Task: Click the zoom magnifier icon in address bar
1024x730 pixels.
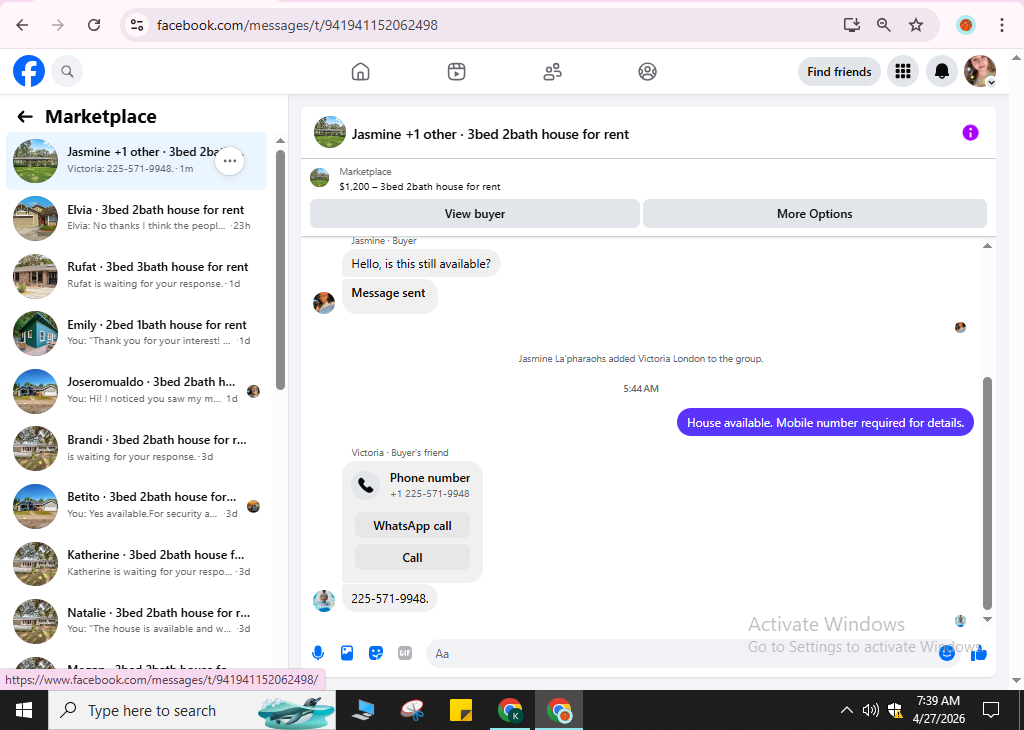Action: click(x=884, y=25)
